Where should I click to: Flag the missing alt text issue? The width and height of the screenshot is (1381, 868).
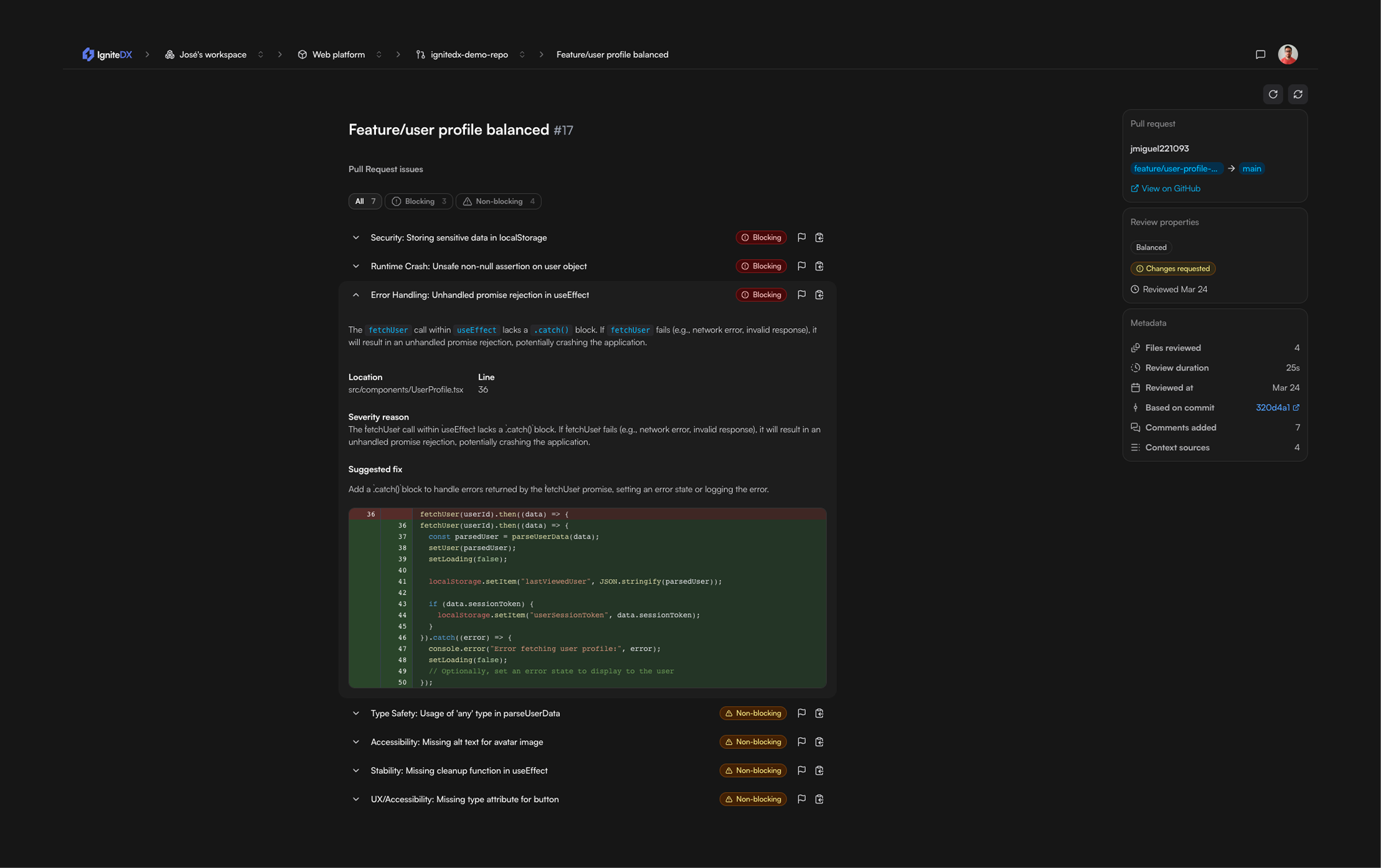point(801,742)
